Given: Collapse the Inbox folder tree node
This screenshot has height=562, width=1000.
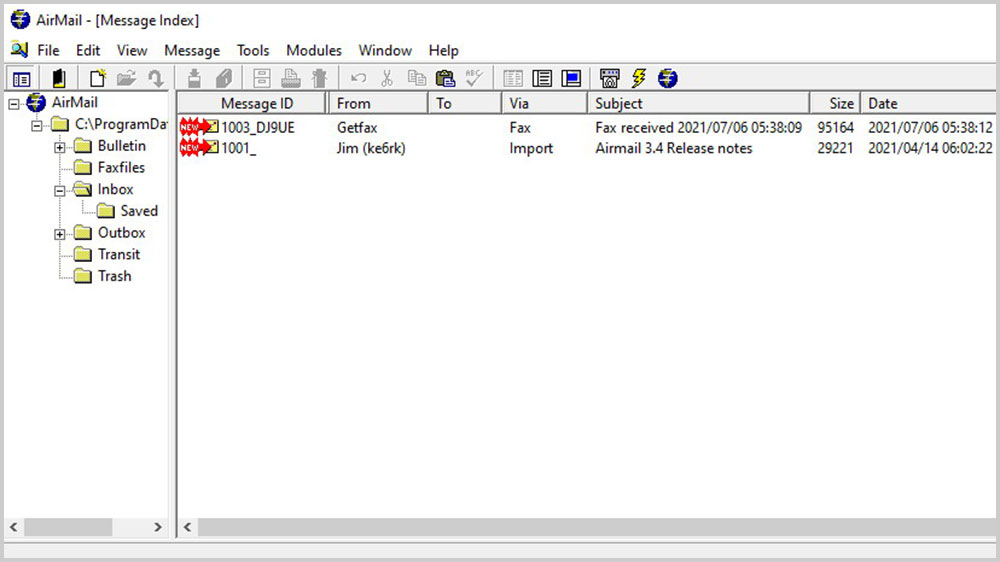Looking at the screenshot, I should (x=60, y=190).
